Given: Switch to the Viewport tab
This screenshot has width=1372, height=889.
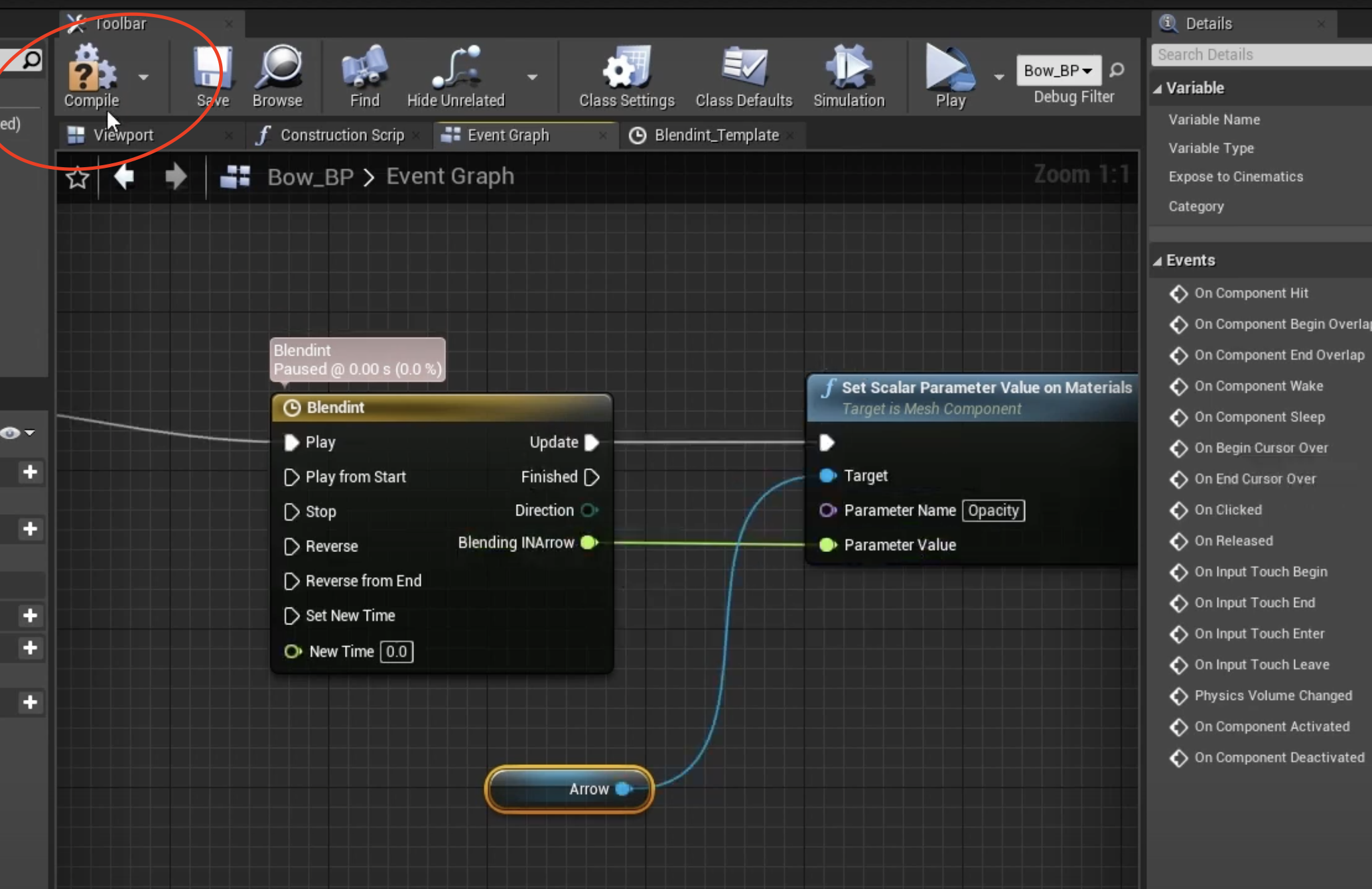Looking at the screenshot, I should [123, 135].
